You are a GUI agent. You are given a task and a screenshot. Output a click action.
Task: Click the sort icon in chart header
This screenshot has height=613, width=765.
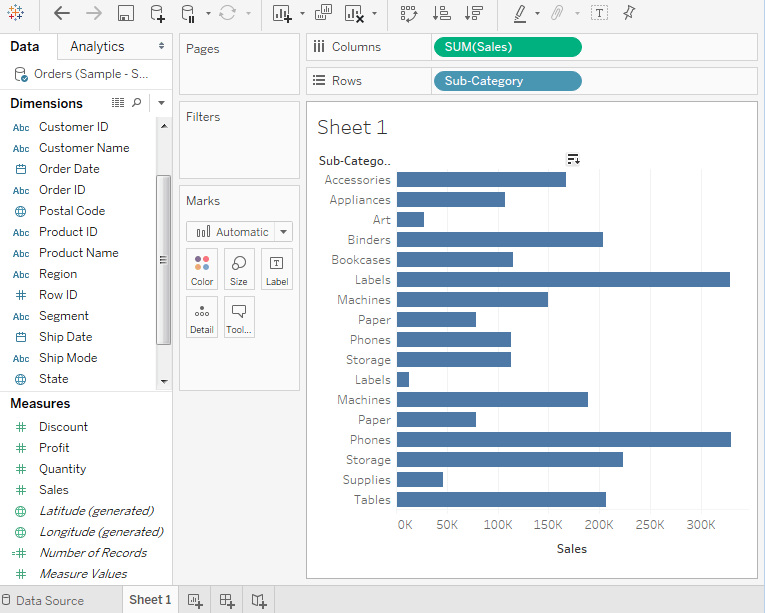click(x=573, y=159)
